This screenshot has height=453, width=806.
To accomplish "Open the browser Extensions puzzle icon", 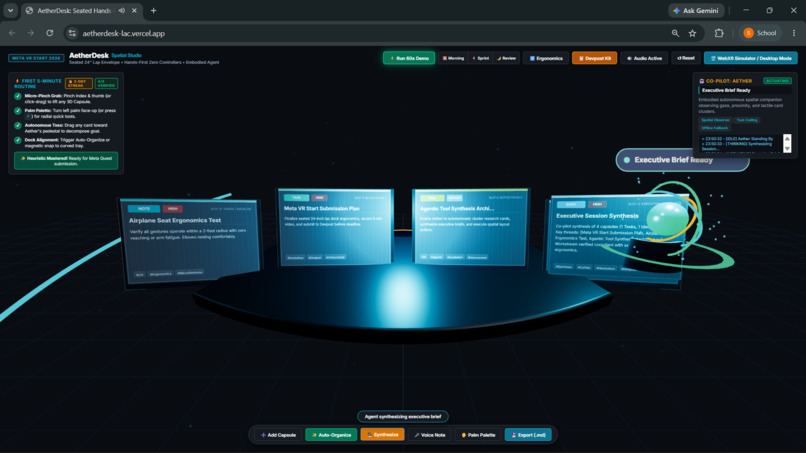I will (719, 33).
